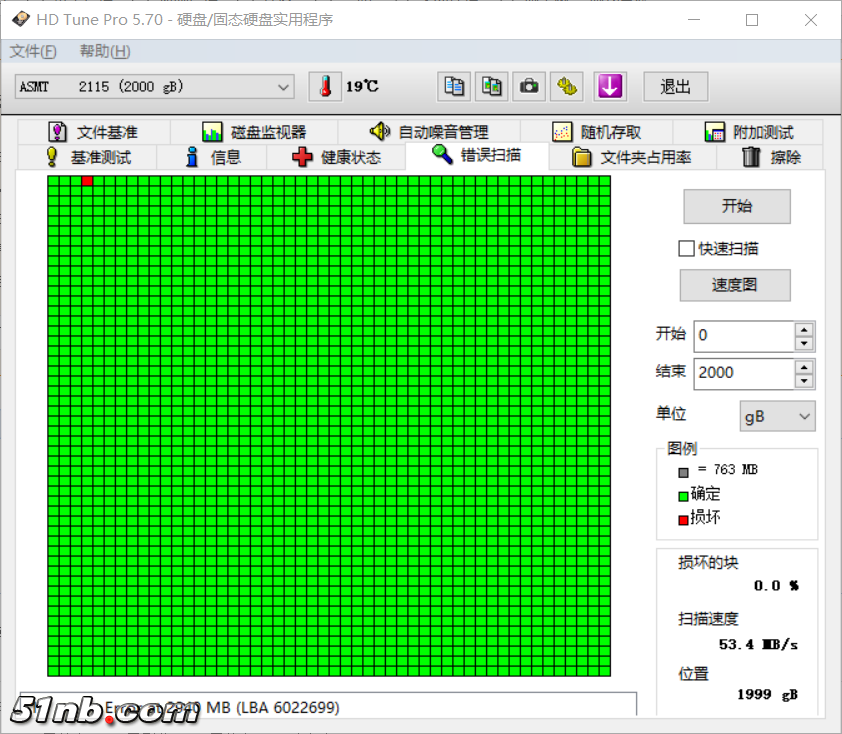Open the gB unit dropdown
842x734 pixels.
tap(777, 416)
